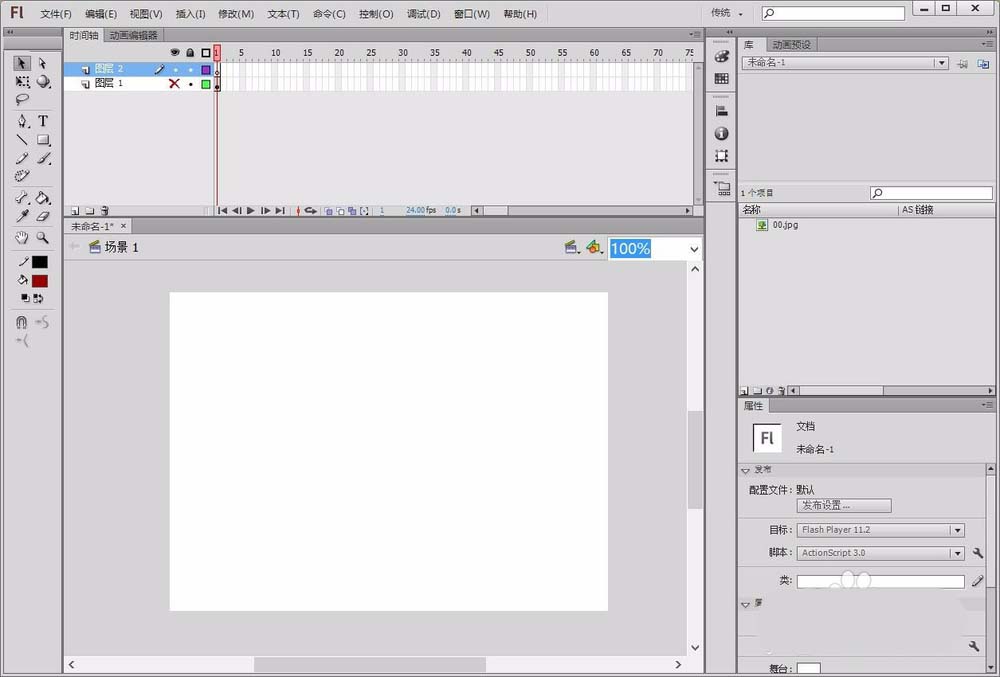The height and width of the screenshot is (677, 1000).
Task: Select the Line tool
Action: click(22, 140)
